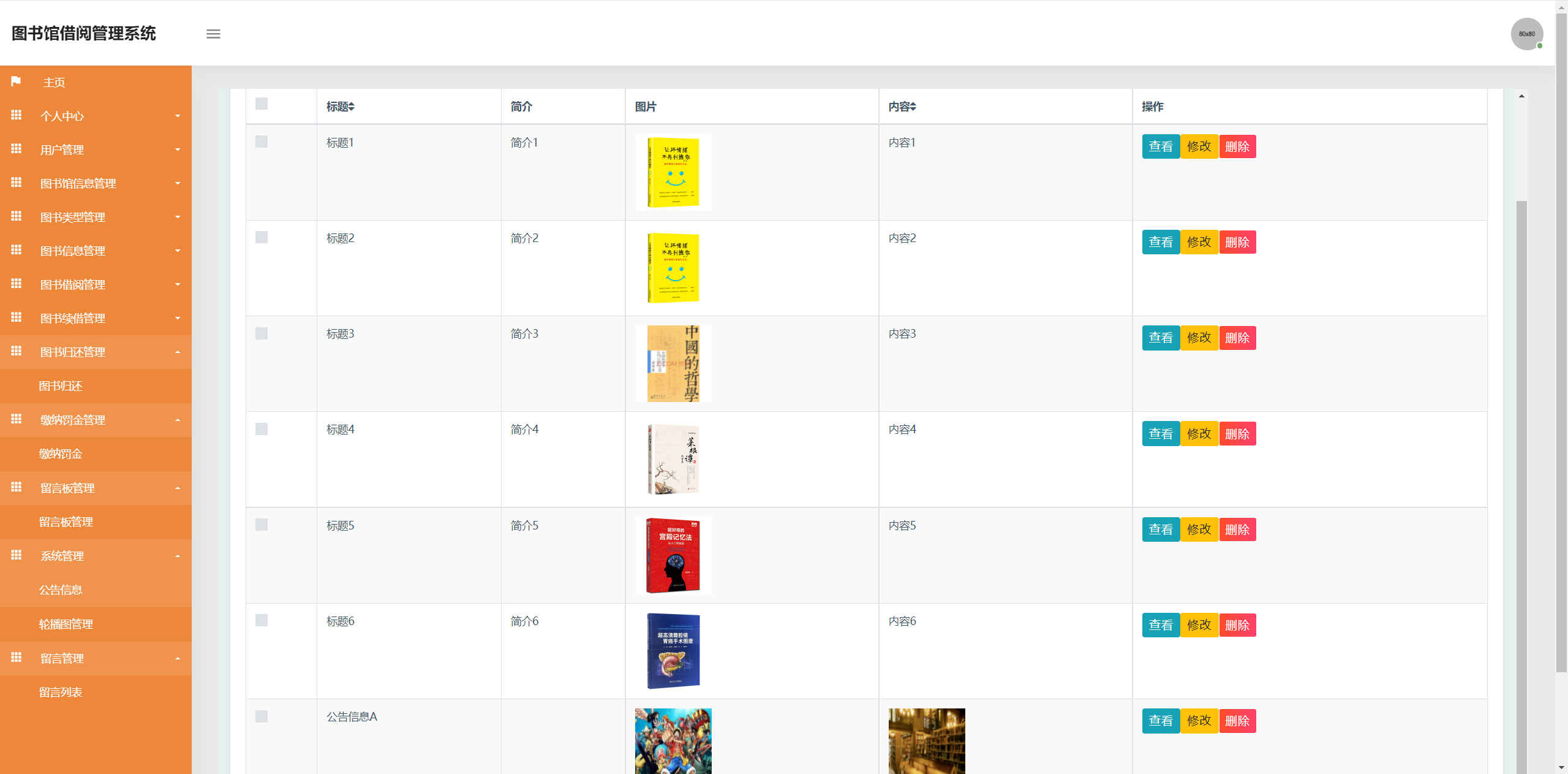The width and height of the screenshot is (1568, 774).
Task: Click 删除 button for 标题5 row
Action: point(1237,529)
